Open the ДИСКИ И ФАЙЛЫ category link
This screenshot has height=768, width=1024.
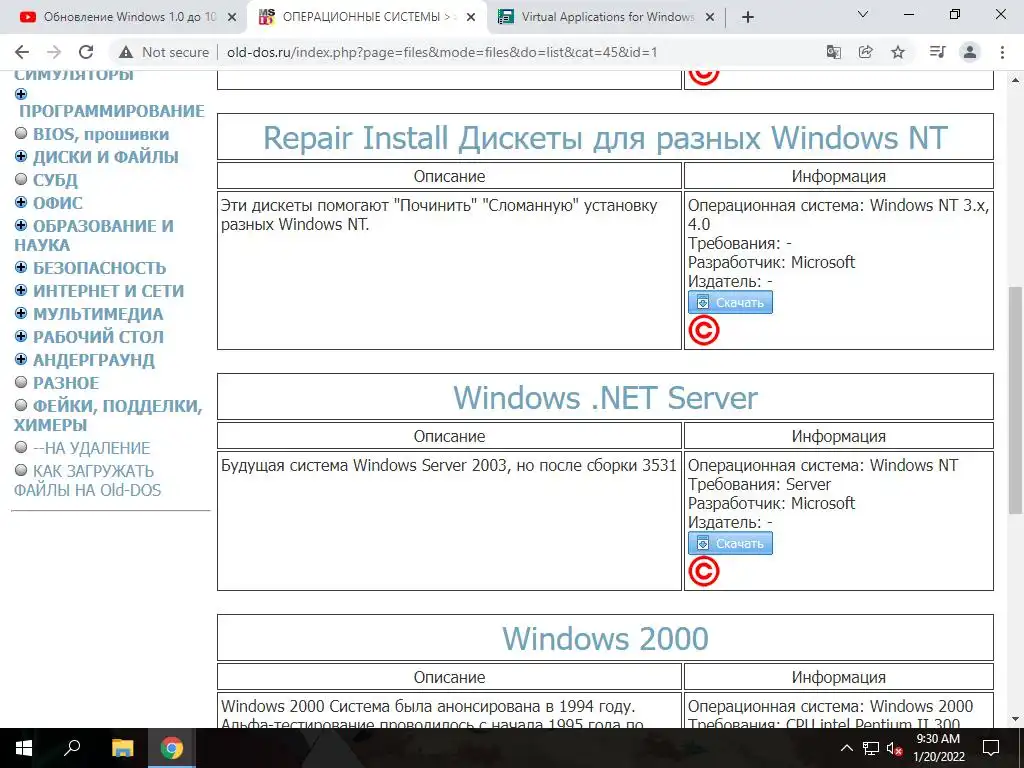pos(106,157)
